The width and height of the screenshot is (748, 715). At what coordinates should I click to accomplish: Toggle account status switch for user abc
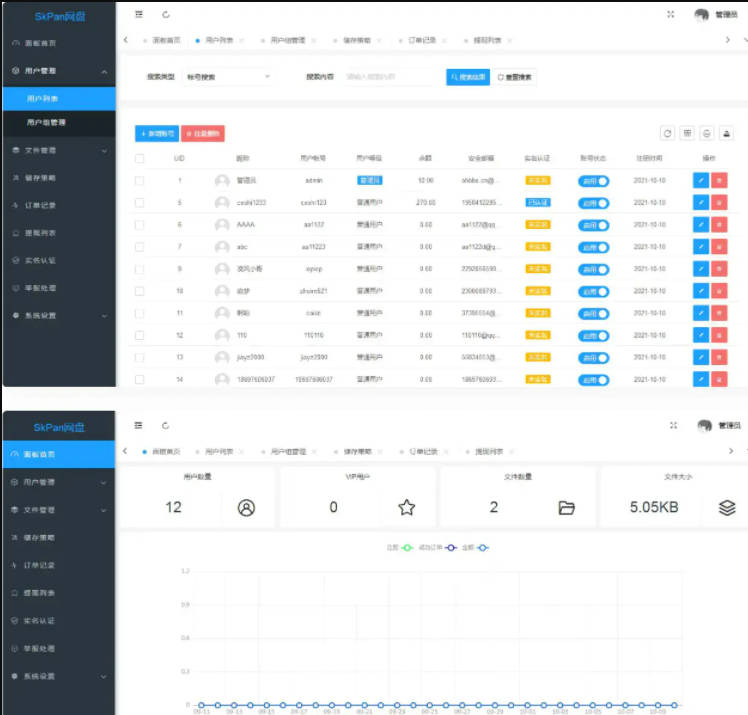point(593,247)
